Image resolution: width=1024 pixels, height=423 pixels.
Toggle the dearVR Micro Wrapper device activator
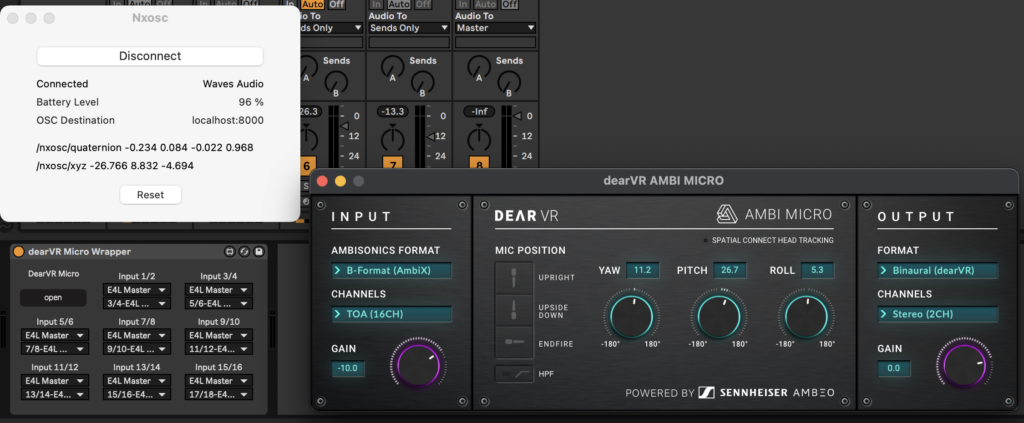(x=19, y=251)
